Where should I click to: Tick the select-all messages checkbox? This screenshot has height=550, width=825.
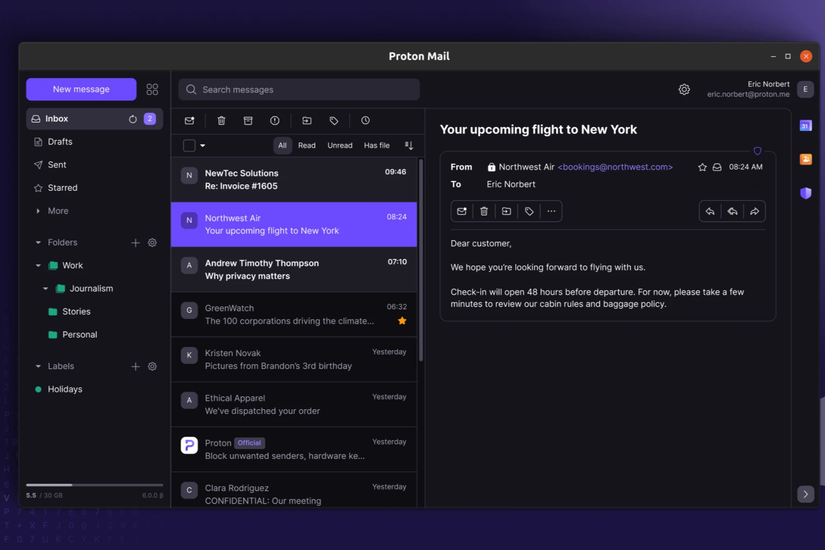tap(189, 145)
